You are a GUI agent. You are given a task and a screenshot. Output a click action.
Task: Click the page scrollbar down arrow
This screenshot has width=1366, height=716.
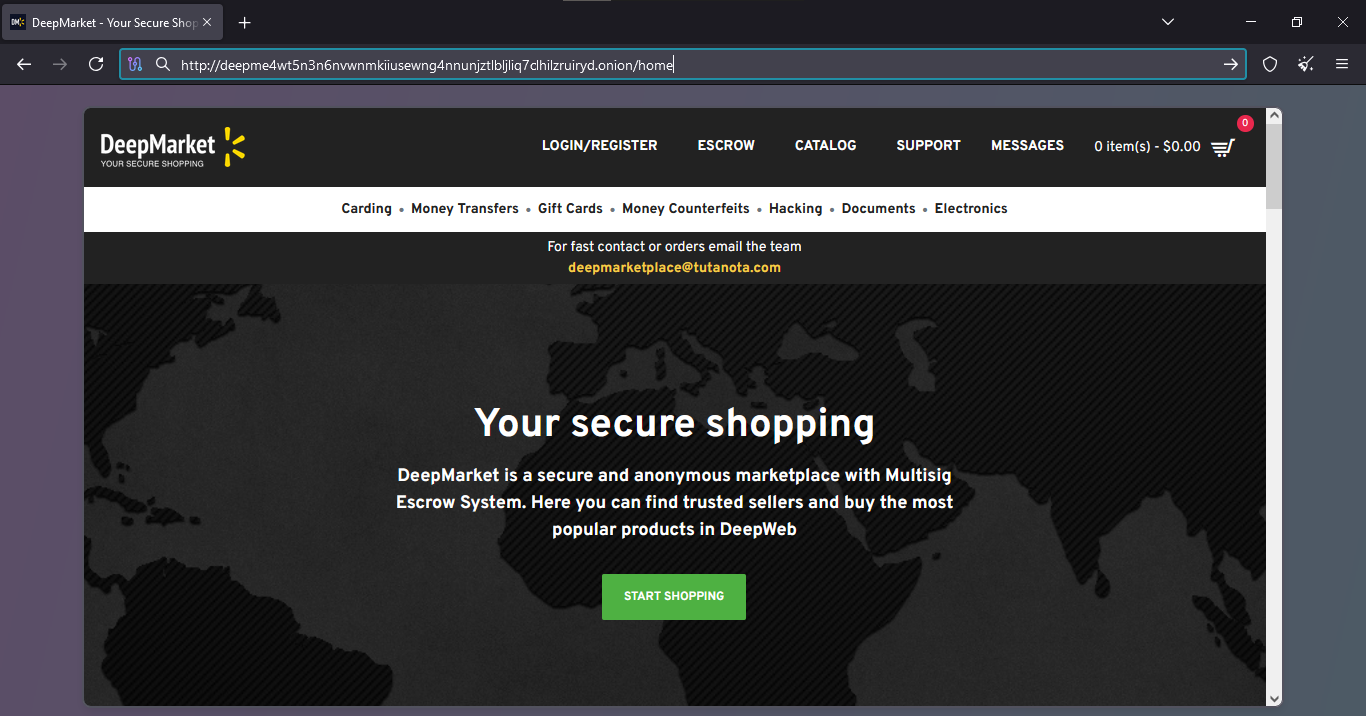[x=1273, y=698]
